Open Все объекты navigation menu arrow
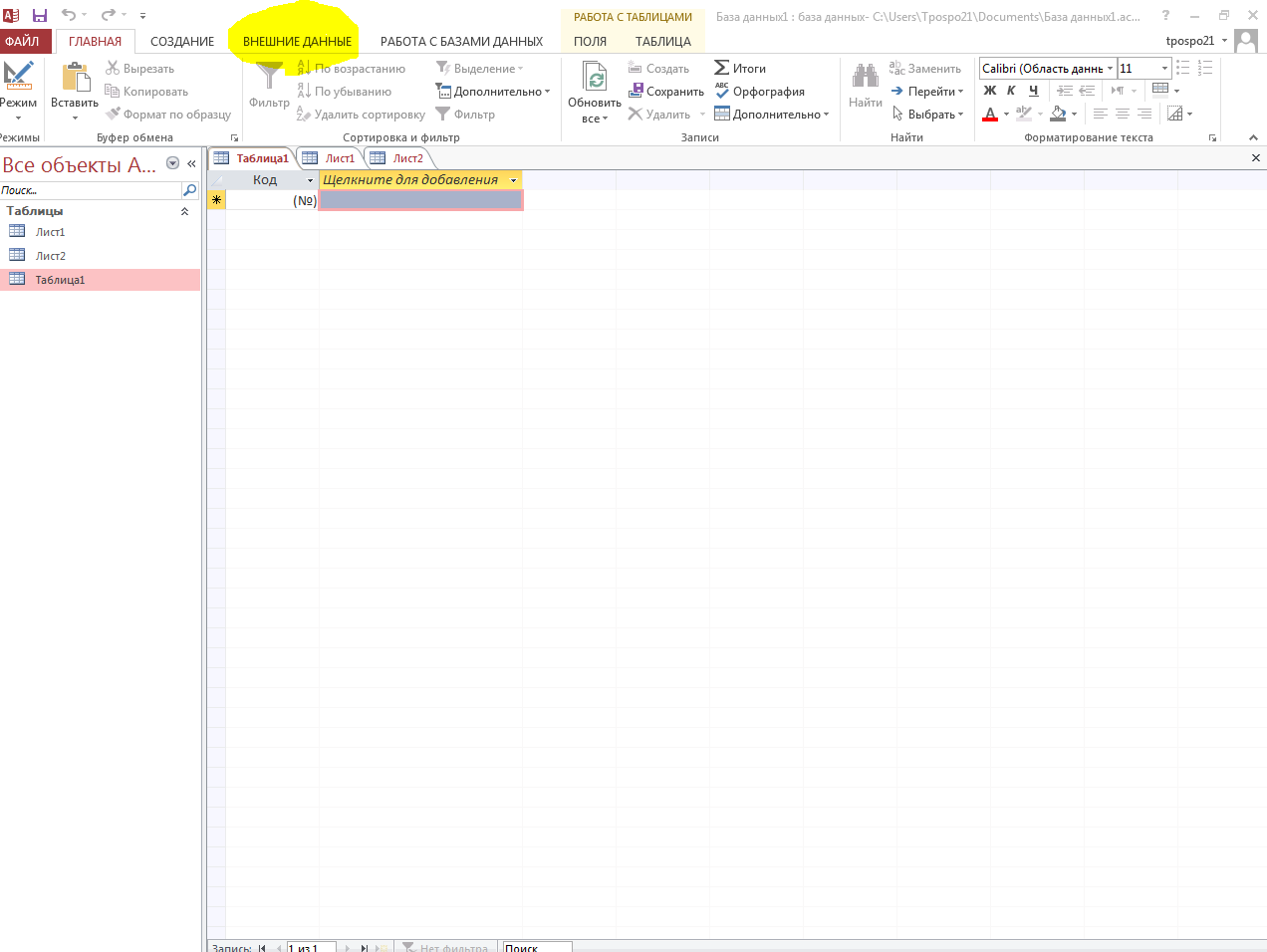This screenshot has width=1267, height=952. tap(173, 163)
